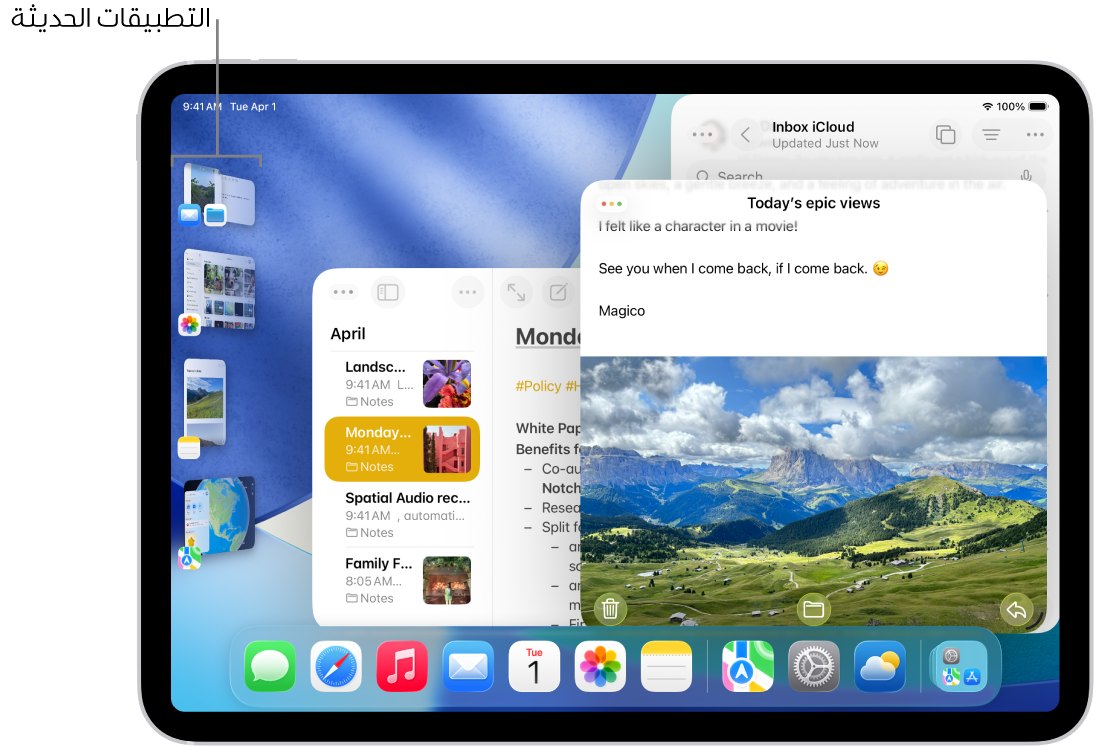Tap the copy icon in the Mail toolbar
Image resolution: width=1096 pixels, height=747 pixels.
946,133
